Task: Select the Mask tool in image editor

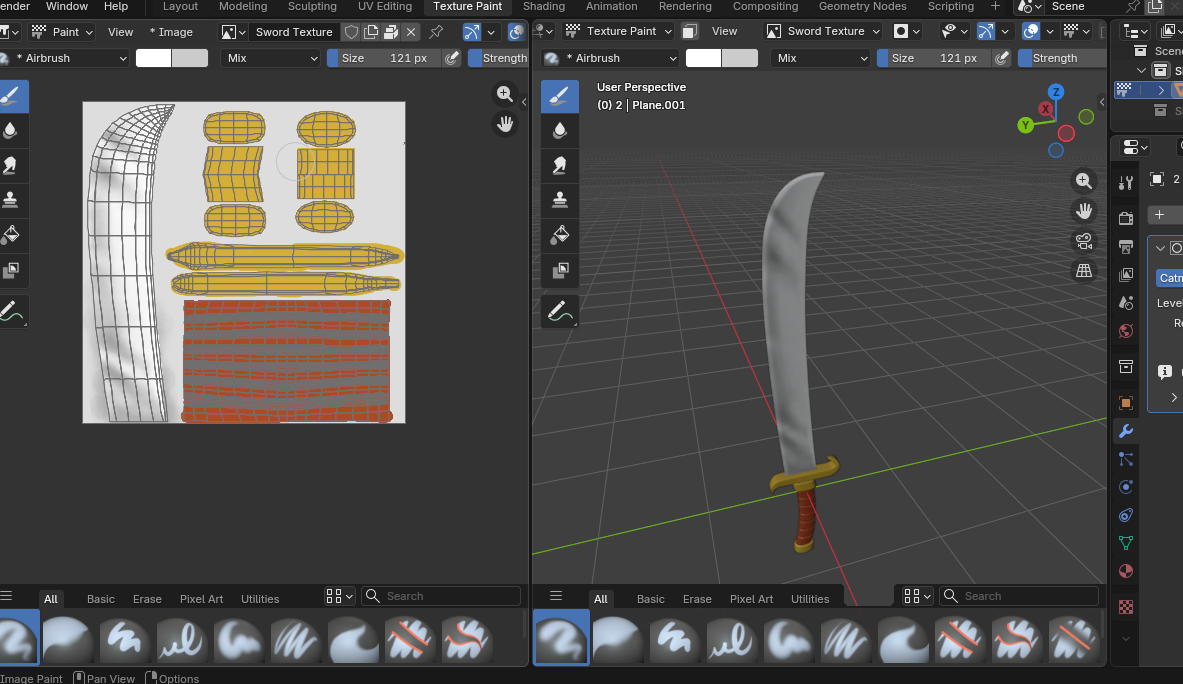Action: (x=11, y=269)
